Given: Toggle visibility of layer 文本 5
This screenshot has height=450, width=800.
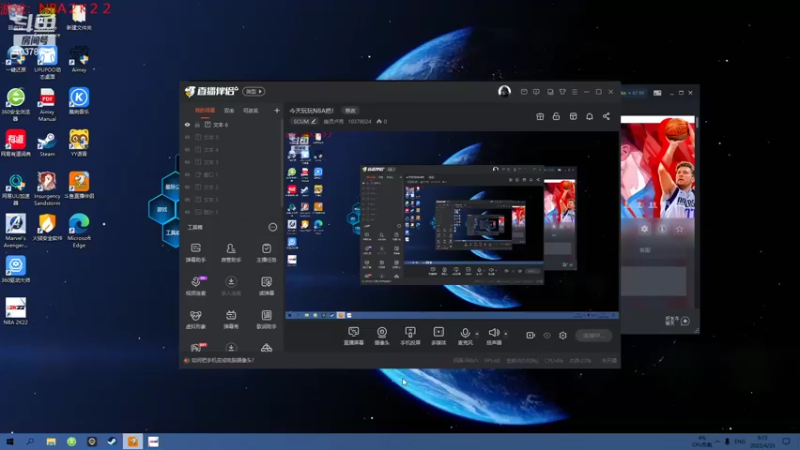Looking at the screenshot, I should pos(187,137).
